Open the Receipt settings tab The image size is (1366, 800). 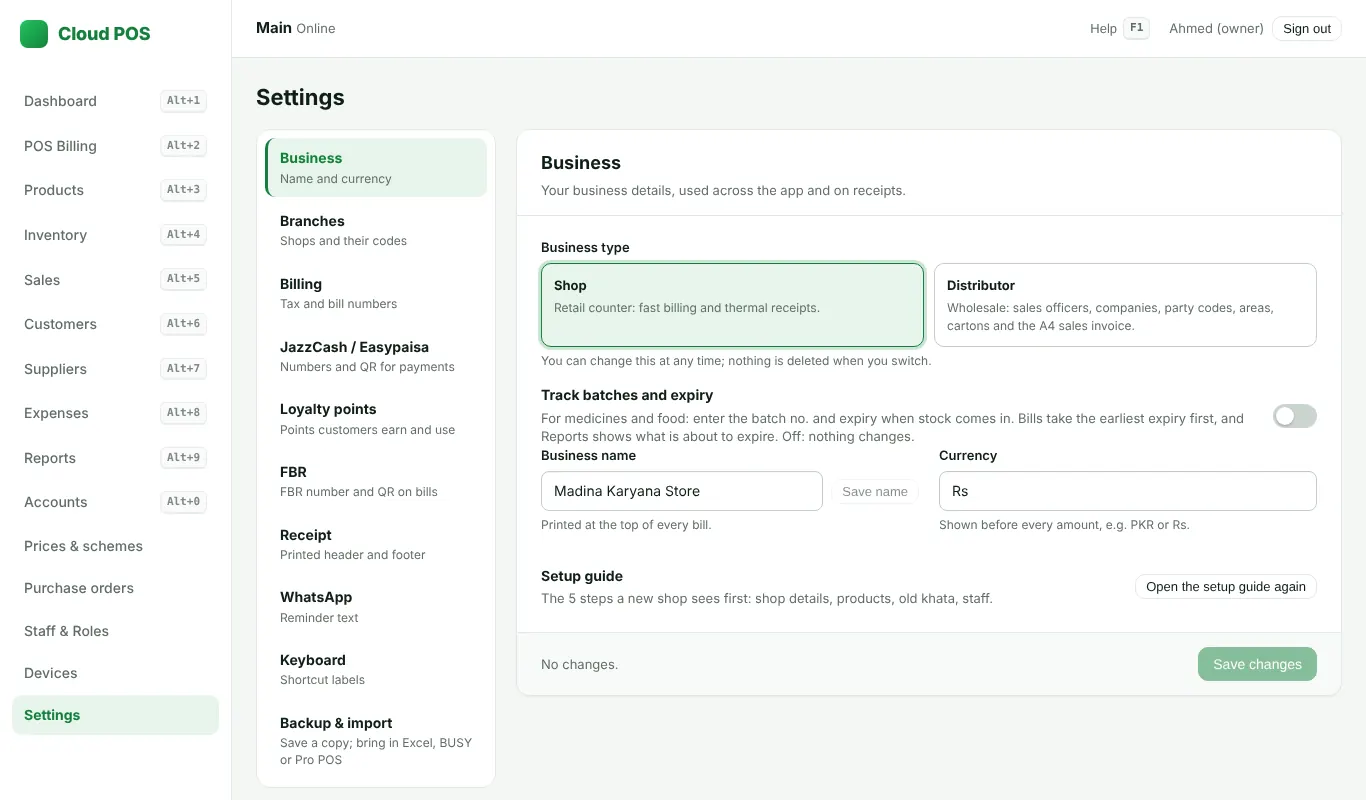376,544
